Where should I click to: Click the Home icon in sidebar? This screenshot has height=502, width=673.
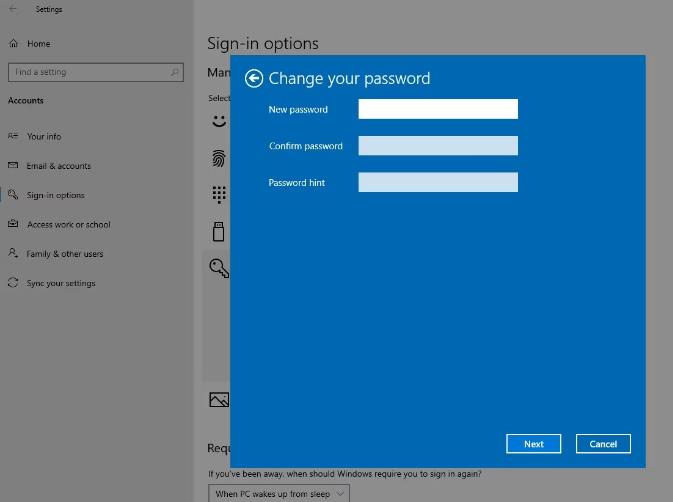(14, 43)
